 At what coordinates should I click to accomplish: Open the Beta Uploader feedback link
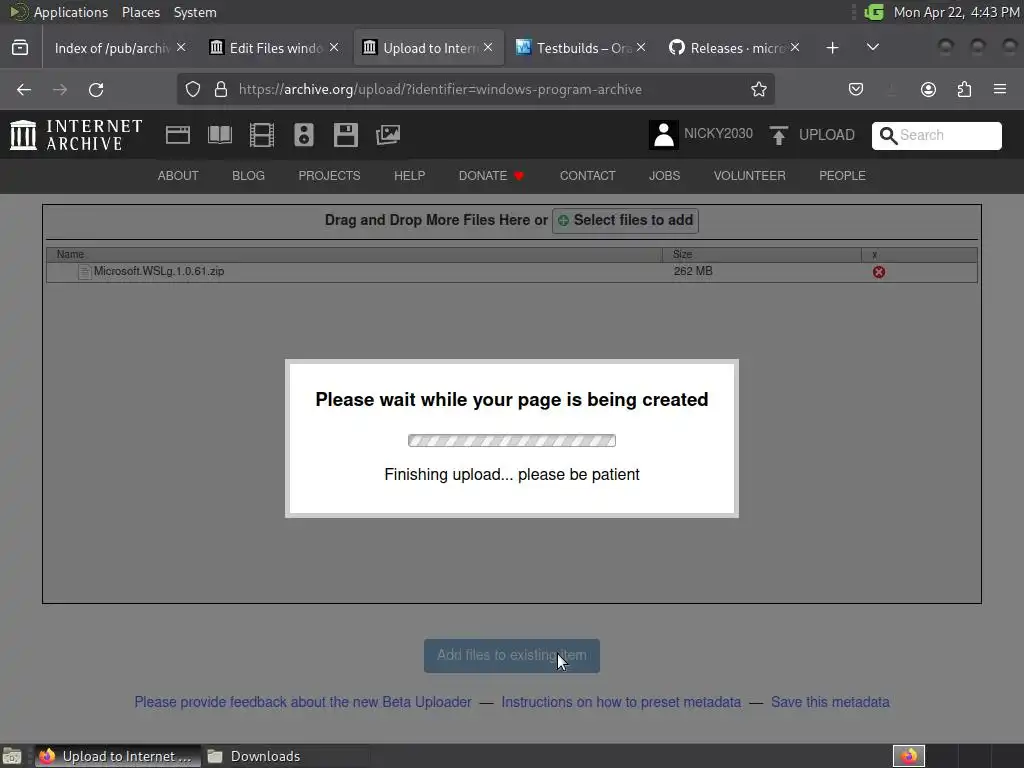tap(303, 702)
